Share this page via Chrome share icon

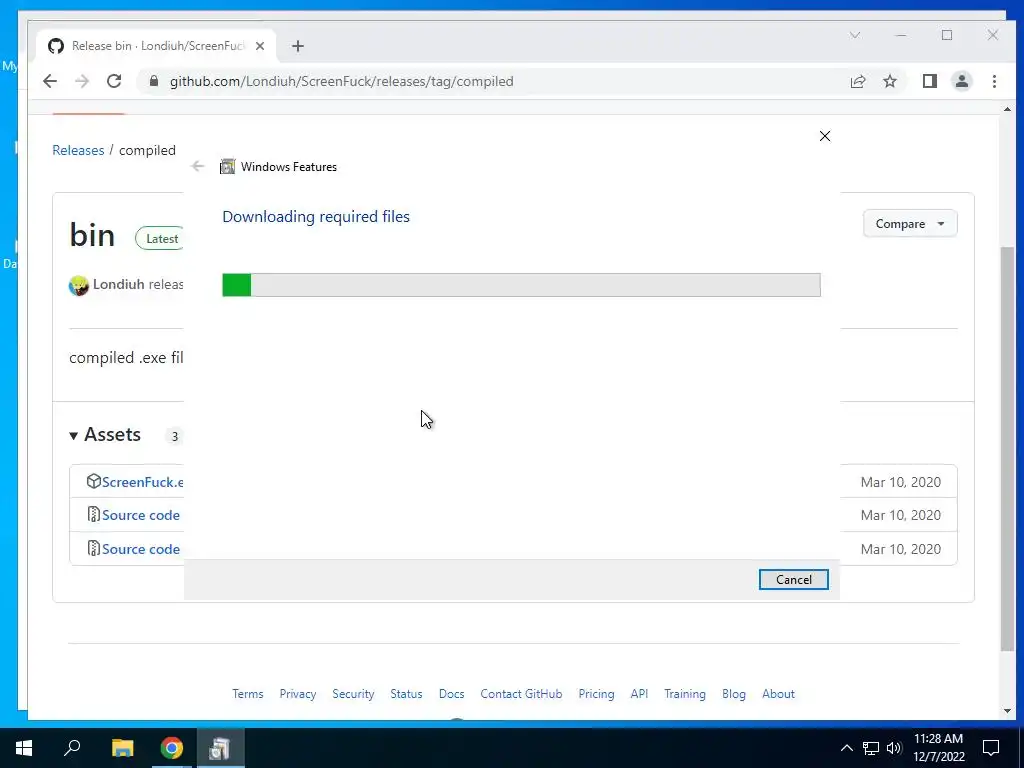pos(857,81)
